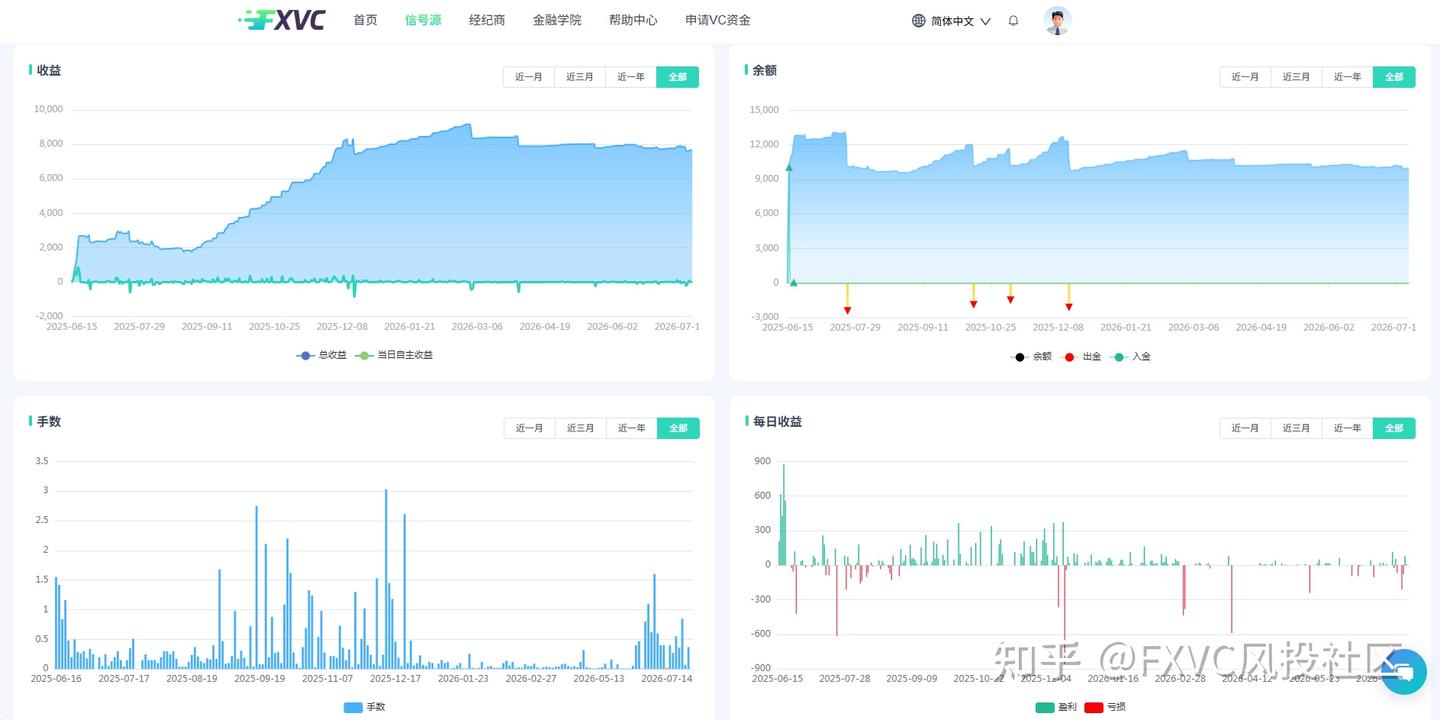
Task: Select 近一月 in the 每日收益 chart
Action: click(x=1245, y=428)
